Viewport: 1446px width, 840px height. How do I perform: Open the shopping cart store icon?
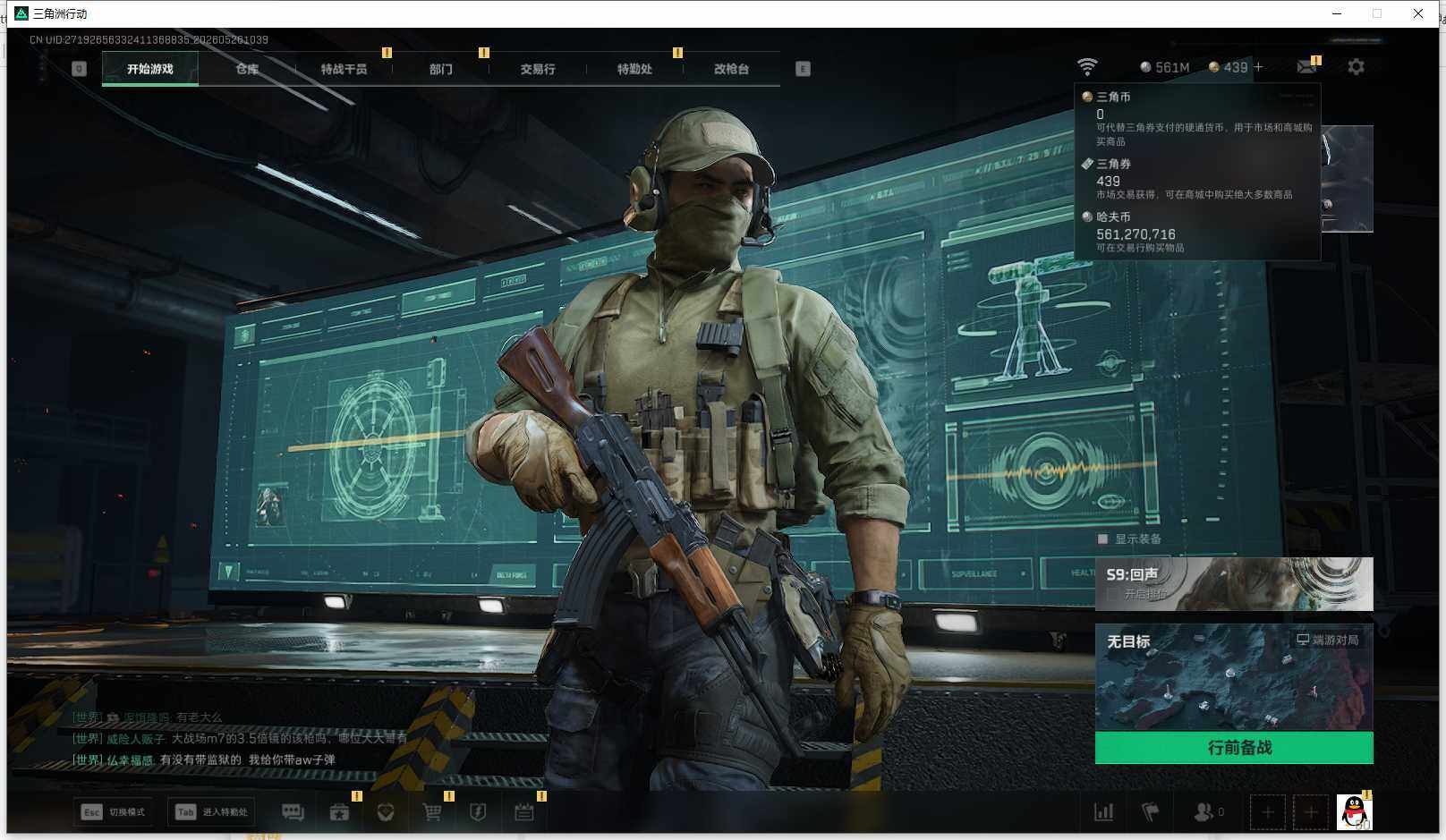(x=432, y=812)
